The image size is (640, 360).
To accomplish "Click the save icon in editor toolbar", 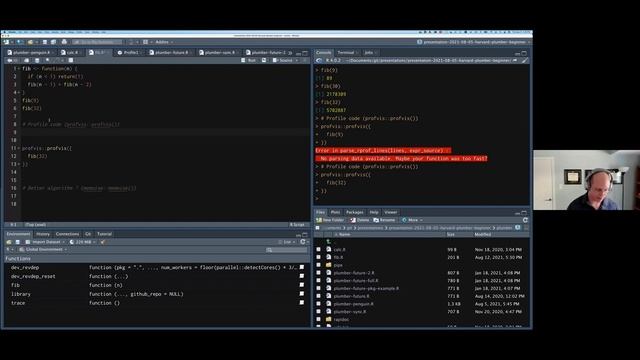I will pyautogui.click(x=37, y=60).
